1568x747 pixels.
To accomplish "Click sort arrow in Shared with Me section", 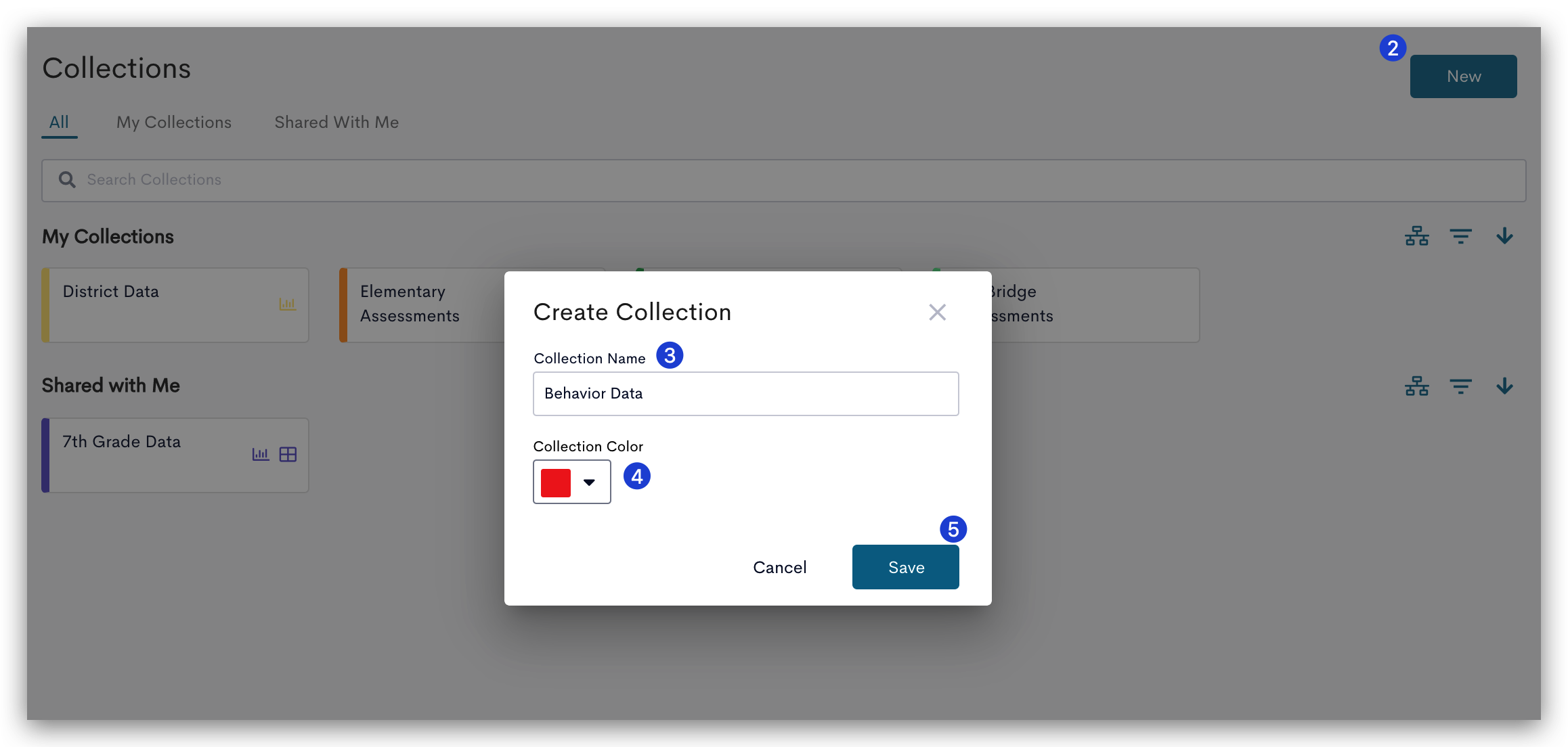I will (1504, 386).
